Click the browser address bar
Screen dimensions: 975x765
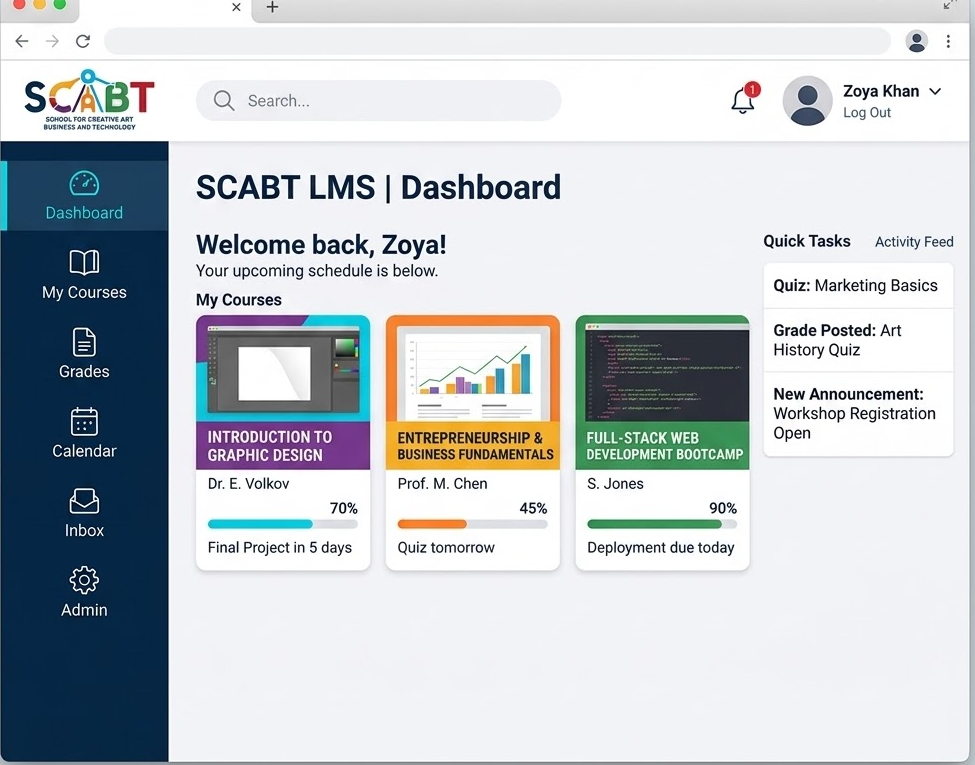(497, 41)
